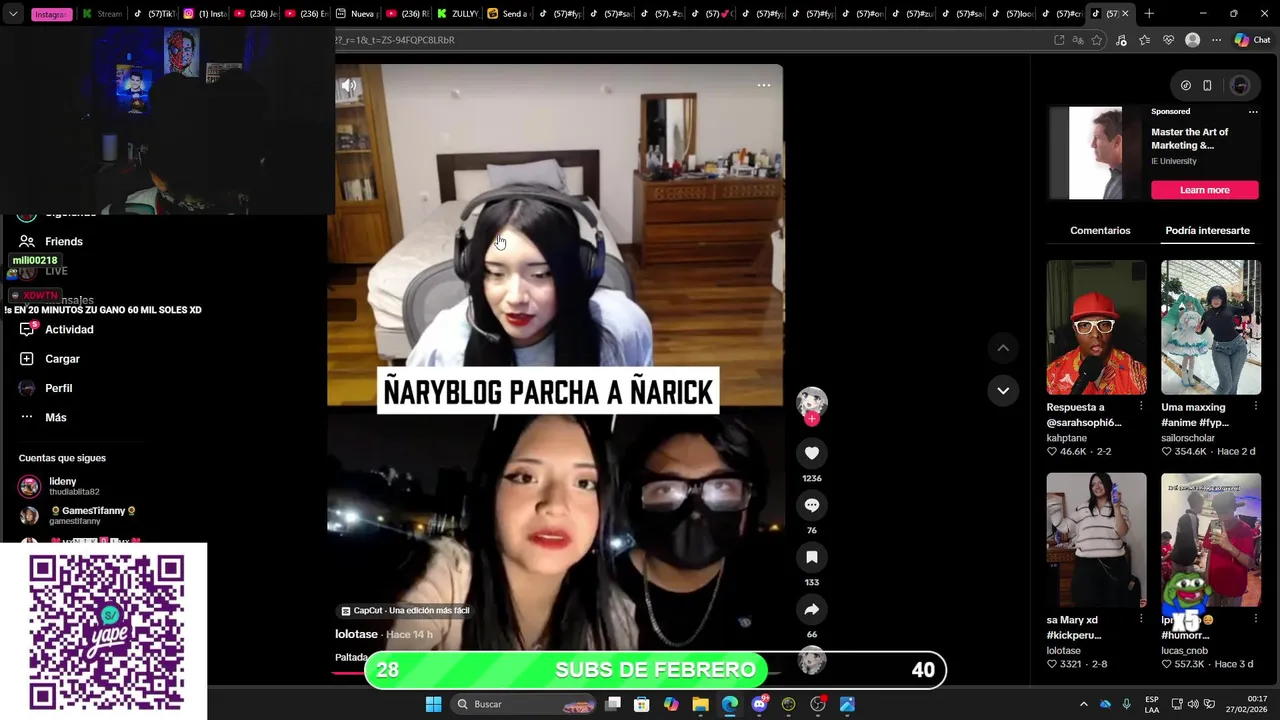
Task: Switch to the Instagram browser tab group
Action: pos(51,14)
